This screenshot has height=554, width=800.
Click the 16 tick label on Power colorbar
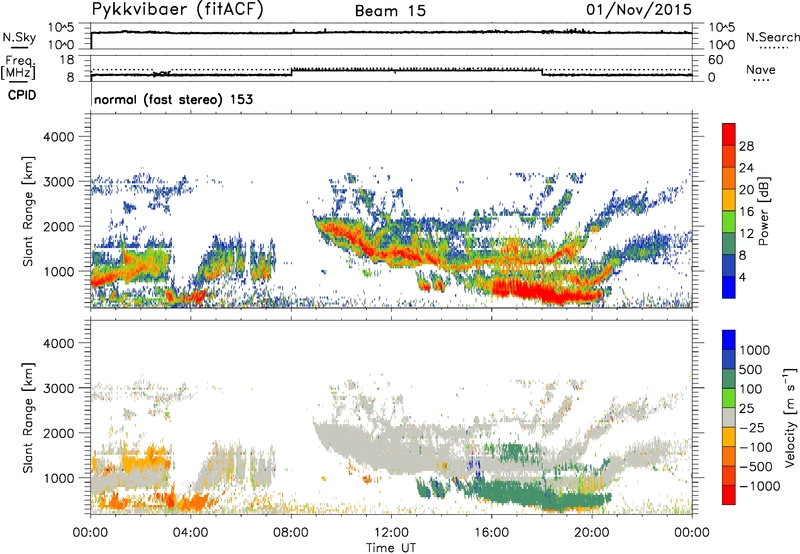pos(746,212)
